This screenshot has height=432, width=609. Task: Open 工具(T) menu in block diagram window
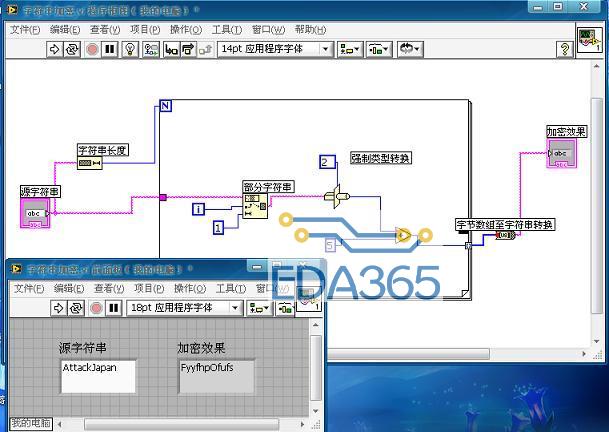coord(227,30)
